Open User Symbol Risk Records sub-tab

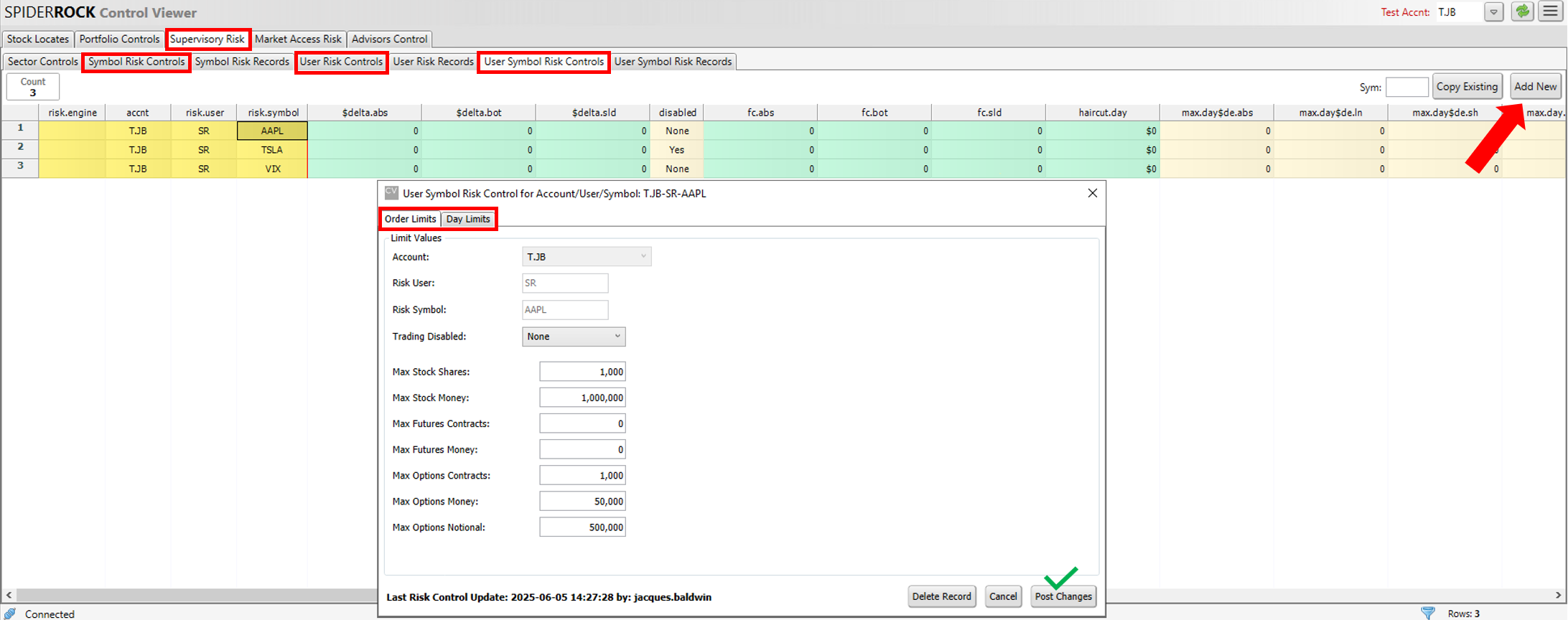coord(673,62)
